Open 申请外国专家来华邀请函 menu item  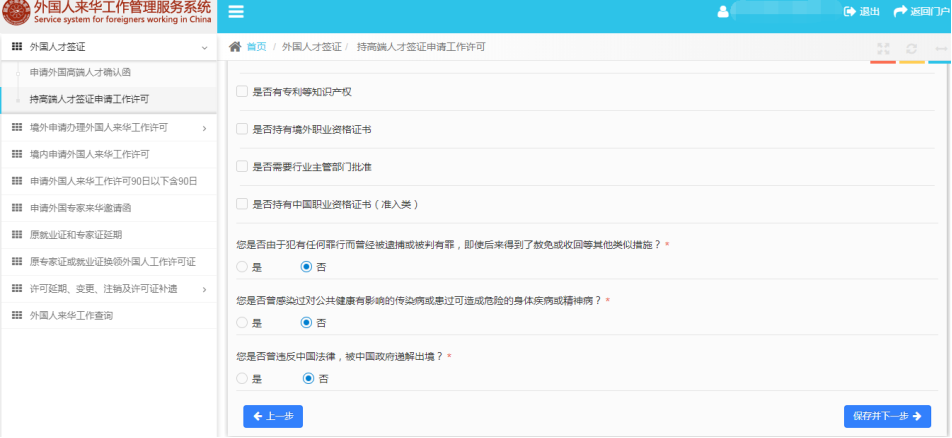click(x=80, y=208)
